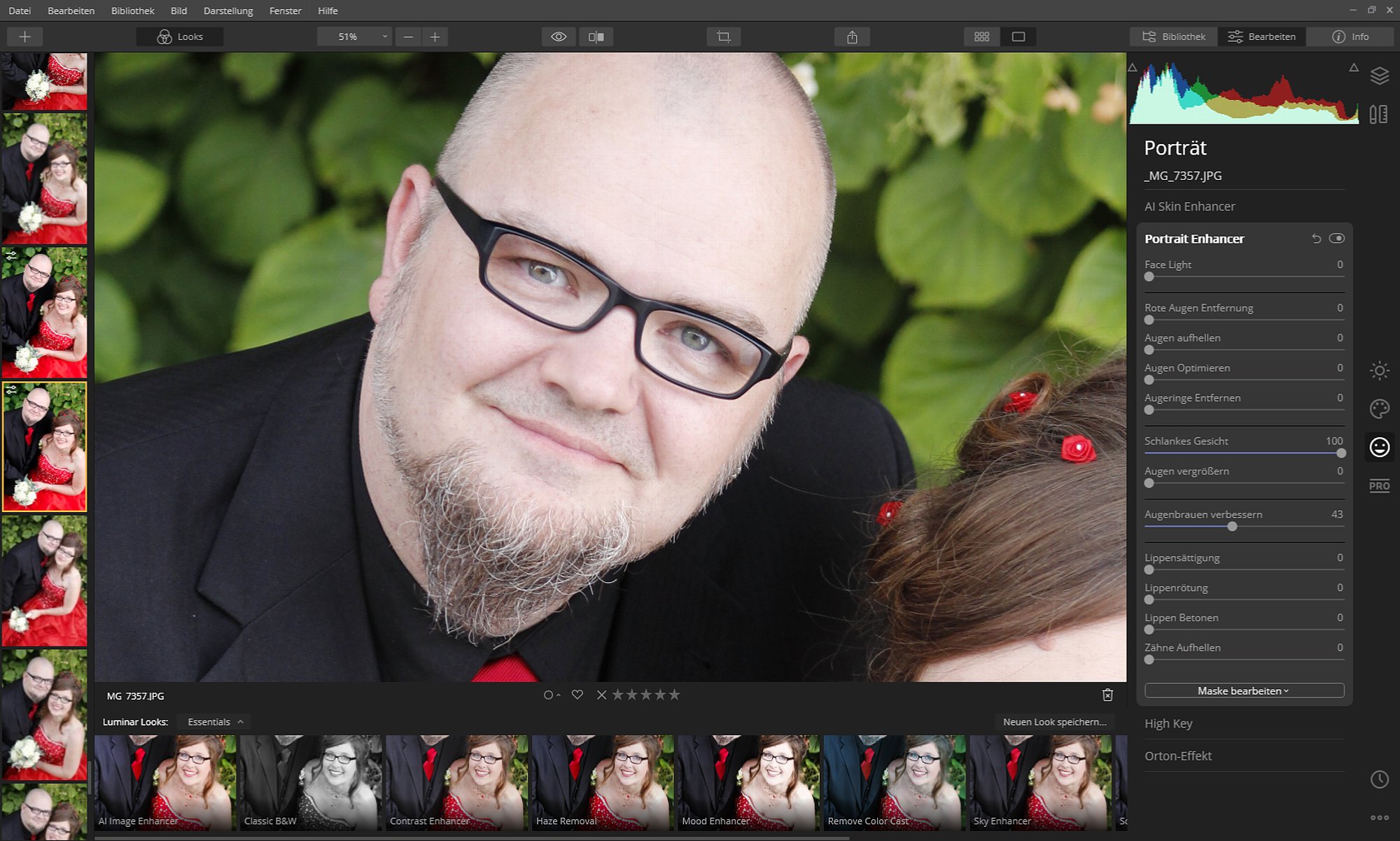The width and height of the screenshot is (1400, 841).
Task: Toggle histogram shadow clipping triangle
Action: [1132, 68]
